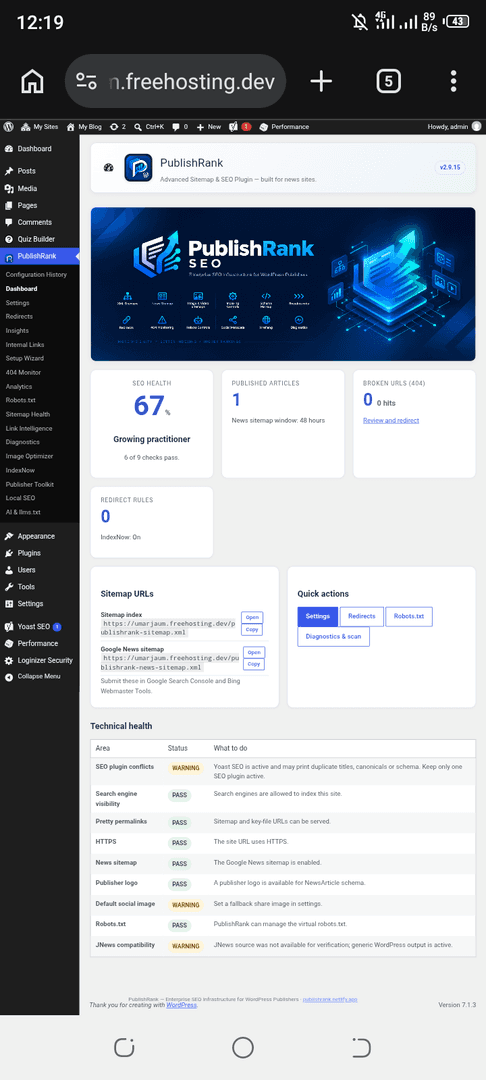Click the PublishRank logo icon in header
This screenshot has height=1080, width=486.
point(138,167)
